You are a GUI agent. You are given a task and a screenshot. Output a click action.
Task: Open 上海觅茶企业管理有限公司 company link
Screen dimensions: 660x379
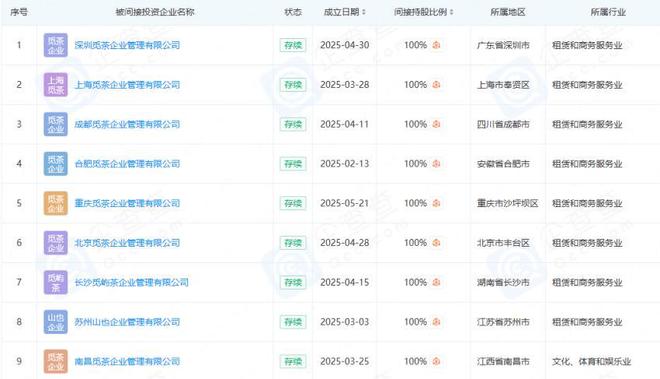click(x=127, y=85)
